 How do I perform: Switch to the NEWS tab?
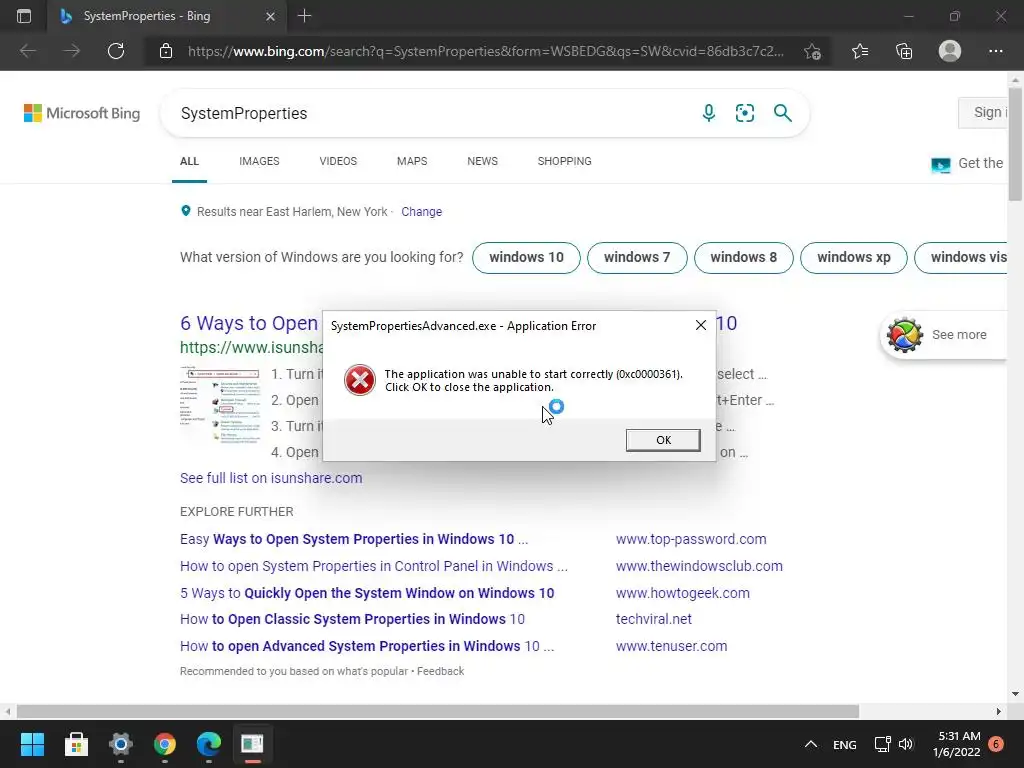coord(483,161)
